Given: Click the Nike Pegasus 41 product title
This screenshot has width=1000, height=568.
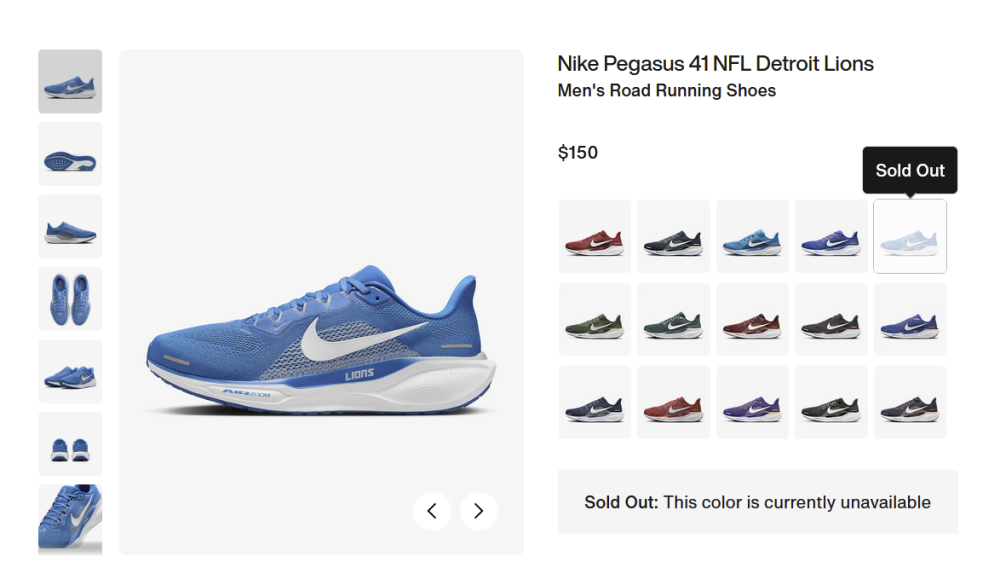Looking at the screenshot, I should tap(715, 64).
